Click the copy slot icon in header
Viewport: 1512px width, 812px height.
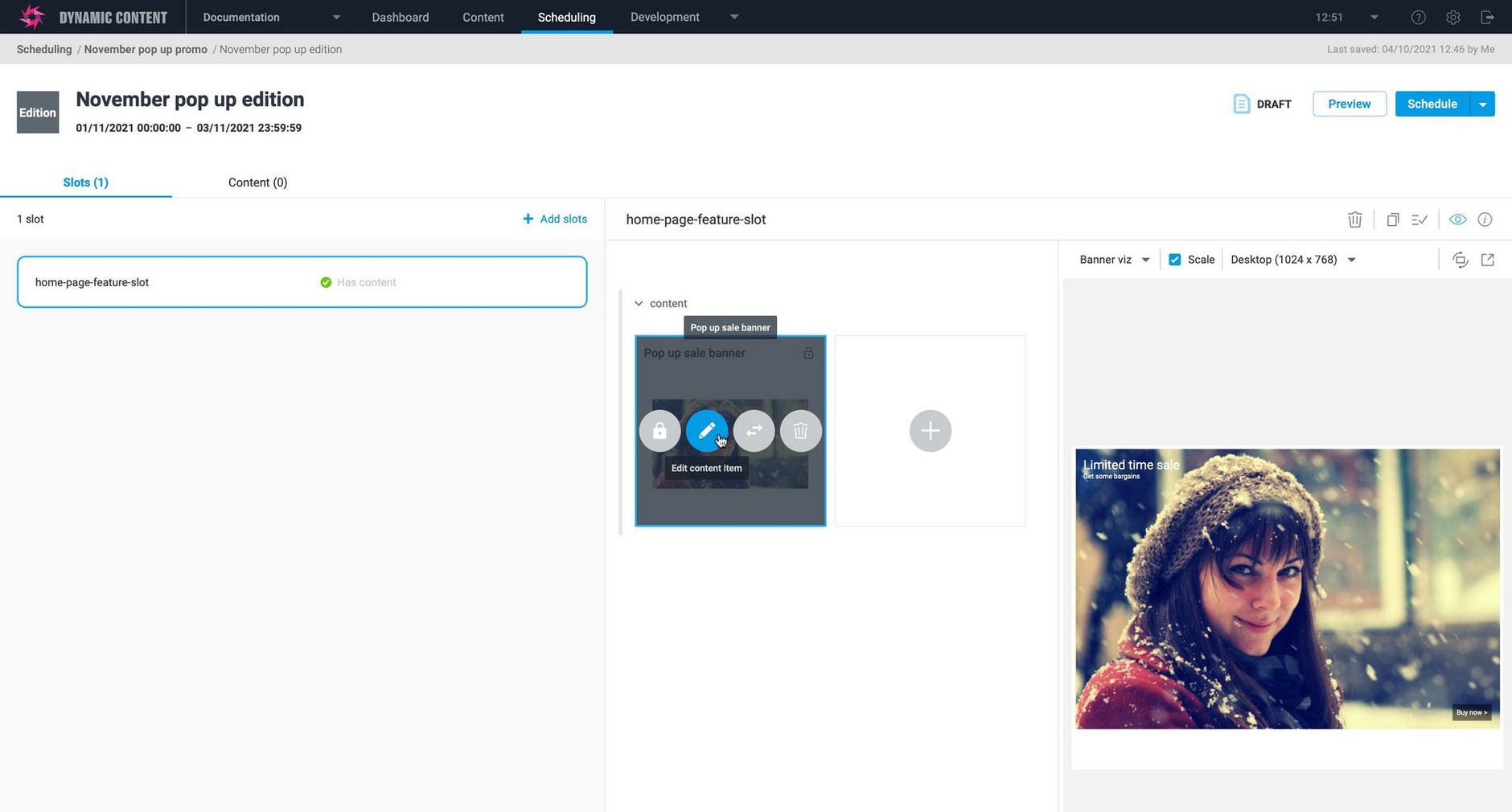tap(1392, 219)
